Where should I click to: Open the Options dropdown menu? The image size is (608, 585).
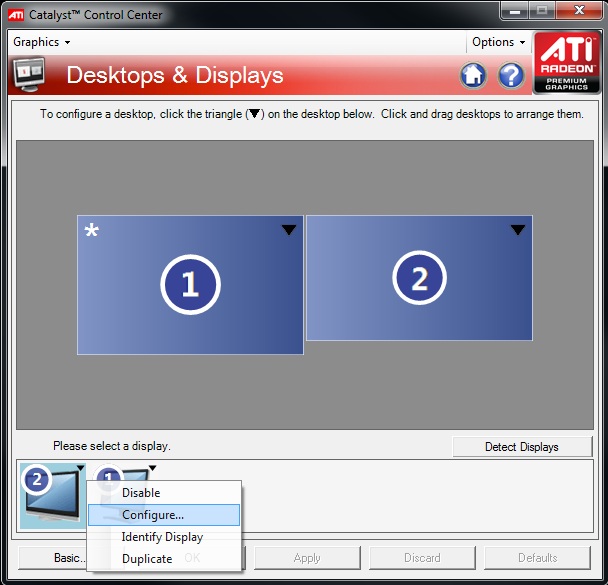coord(498,42)
